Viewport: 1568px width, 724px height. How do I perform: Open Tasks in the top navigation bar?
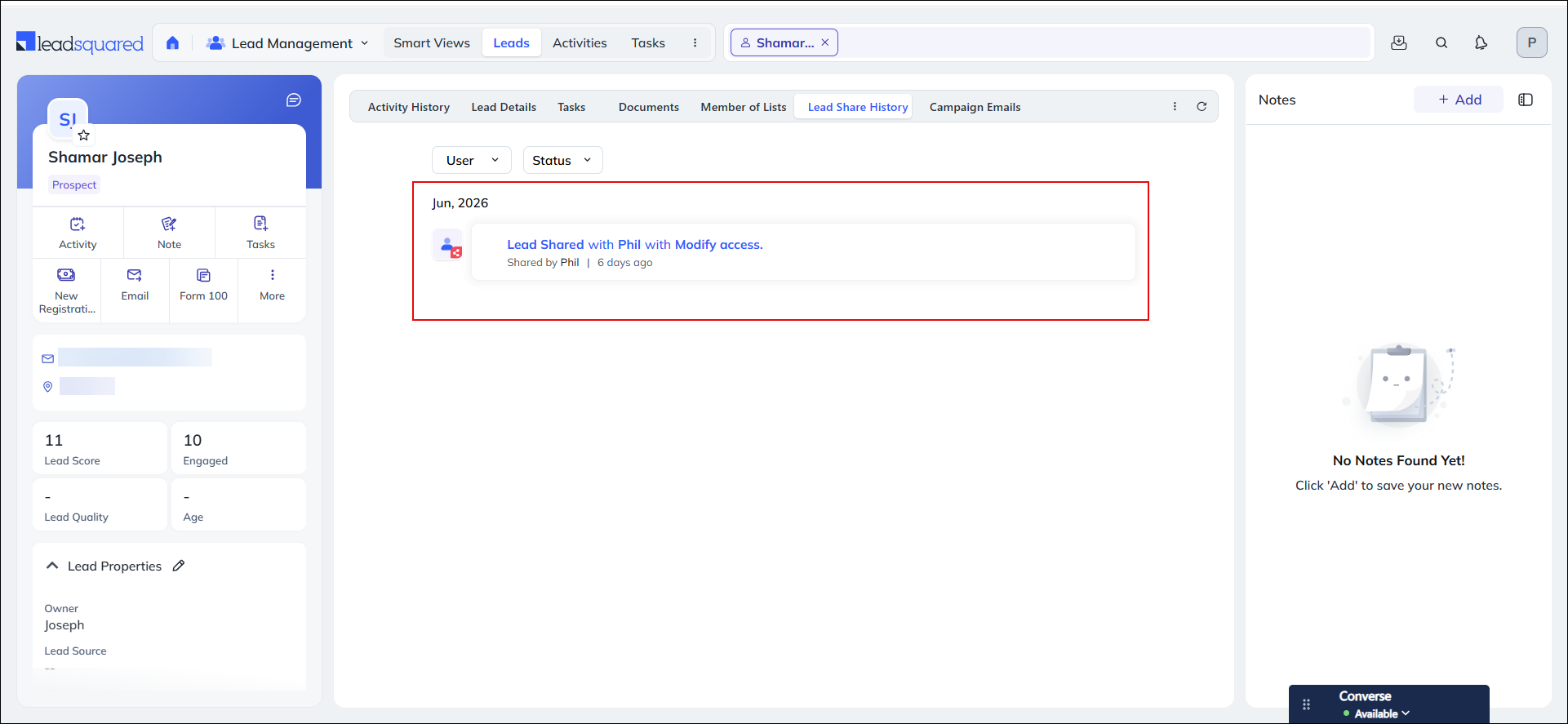(648, 43)
